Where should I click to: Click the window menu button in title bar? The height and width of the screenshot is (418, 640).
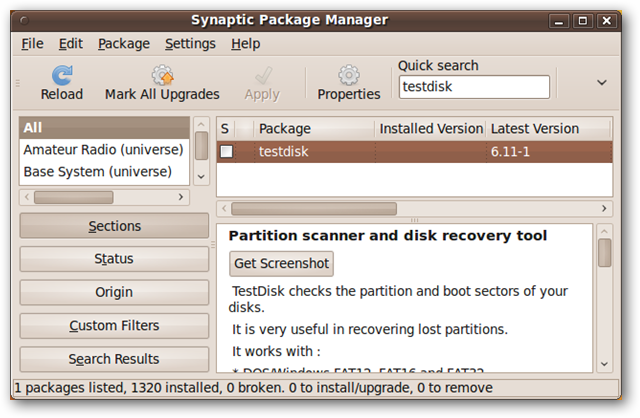(24, 20)
